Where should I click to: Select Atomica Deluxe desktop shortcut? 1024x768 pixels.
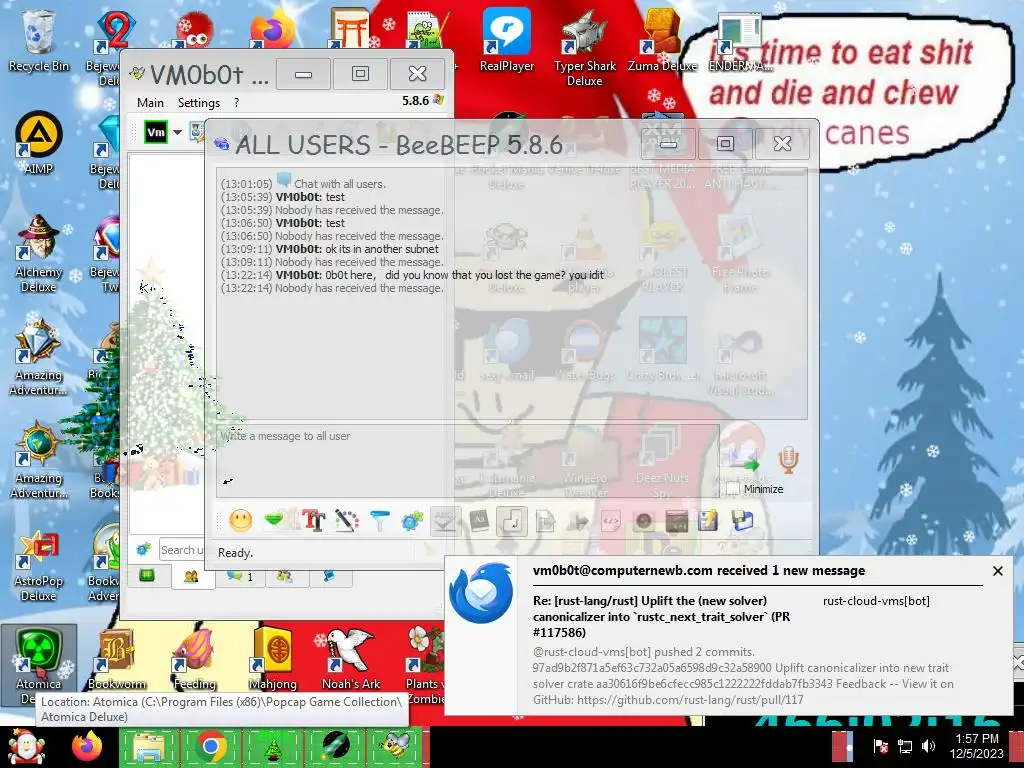tap(39, 665)
